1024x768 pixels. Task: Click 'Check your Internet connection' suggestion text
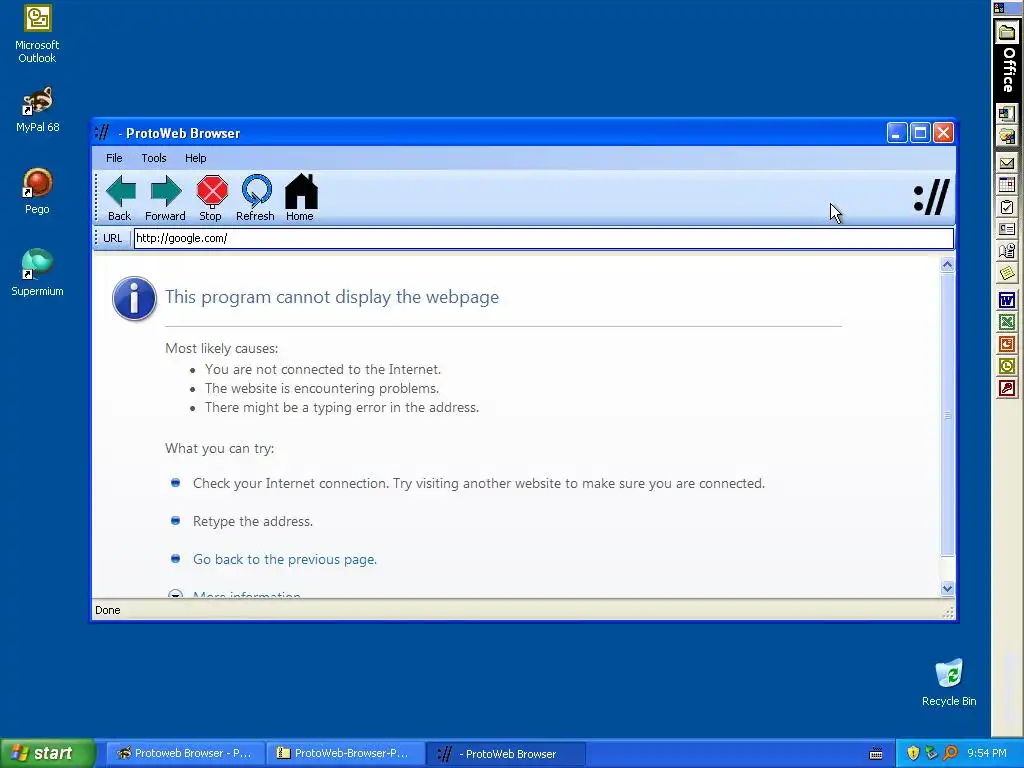[479, 484]
